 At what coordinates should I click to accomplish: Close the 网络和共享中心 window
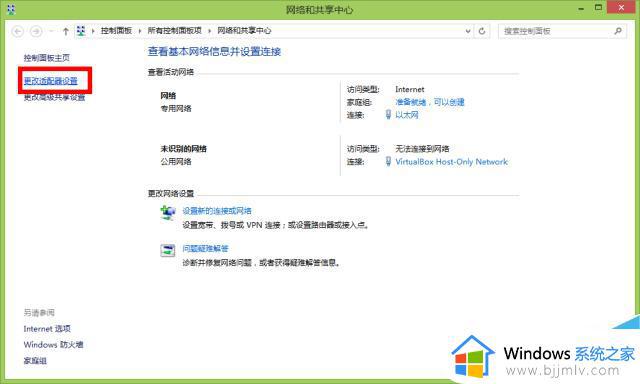pyautogui.click(x=621, y=7)
